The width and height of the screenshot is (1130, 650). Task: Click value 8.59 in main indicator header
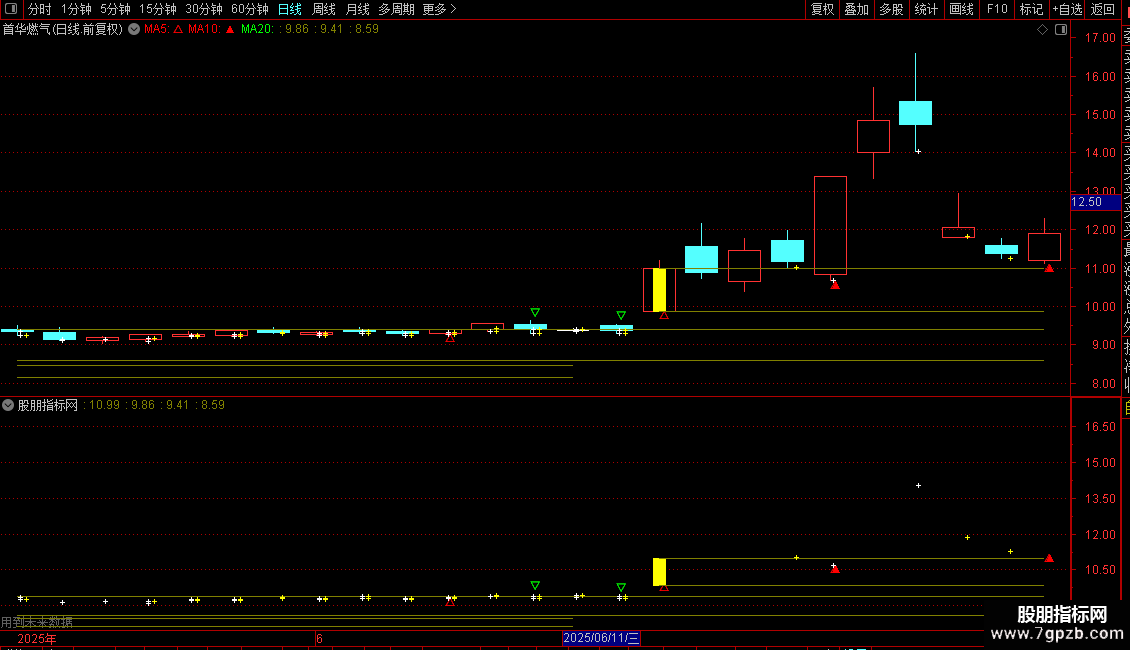pos(367,29)
